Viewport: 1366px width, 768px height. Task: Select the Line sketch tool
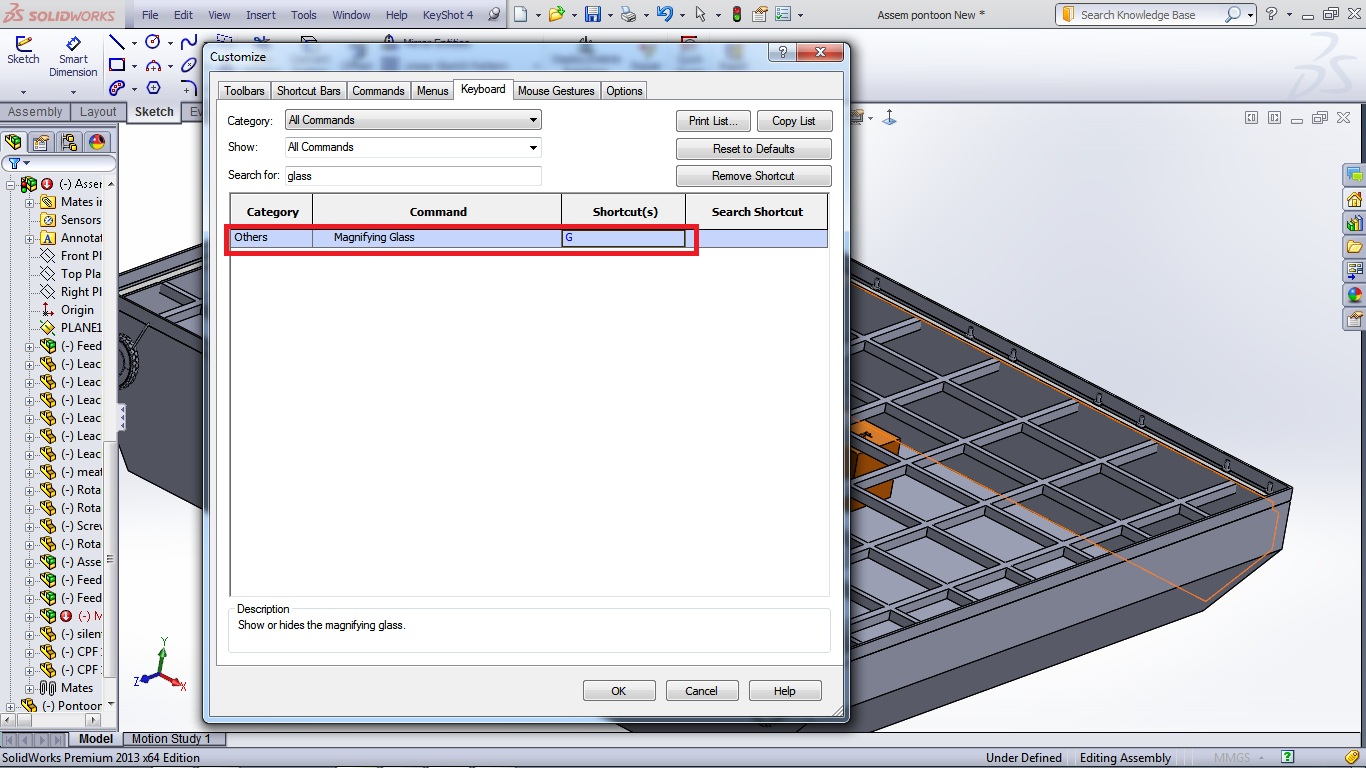[x=117, y=43]
